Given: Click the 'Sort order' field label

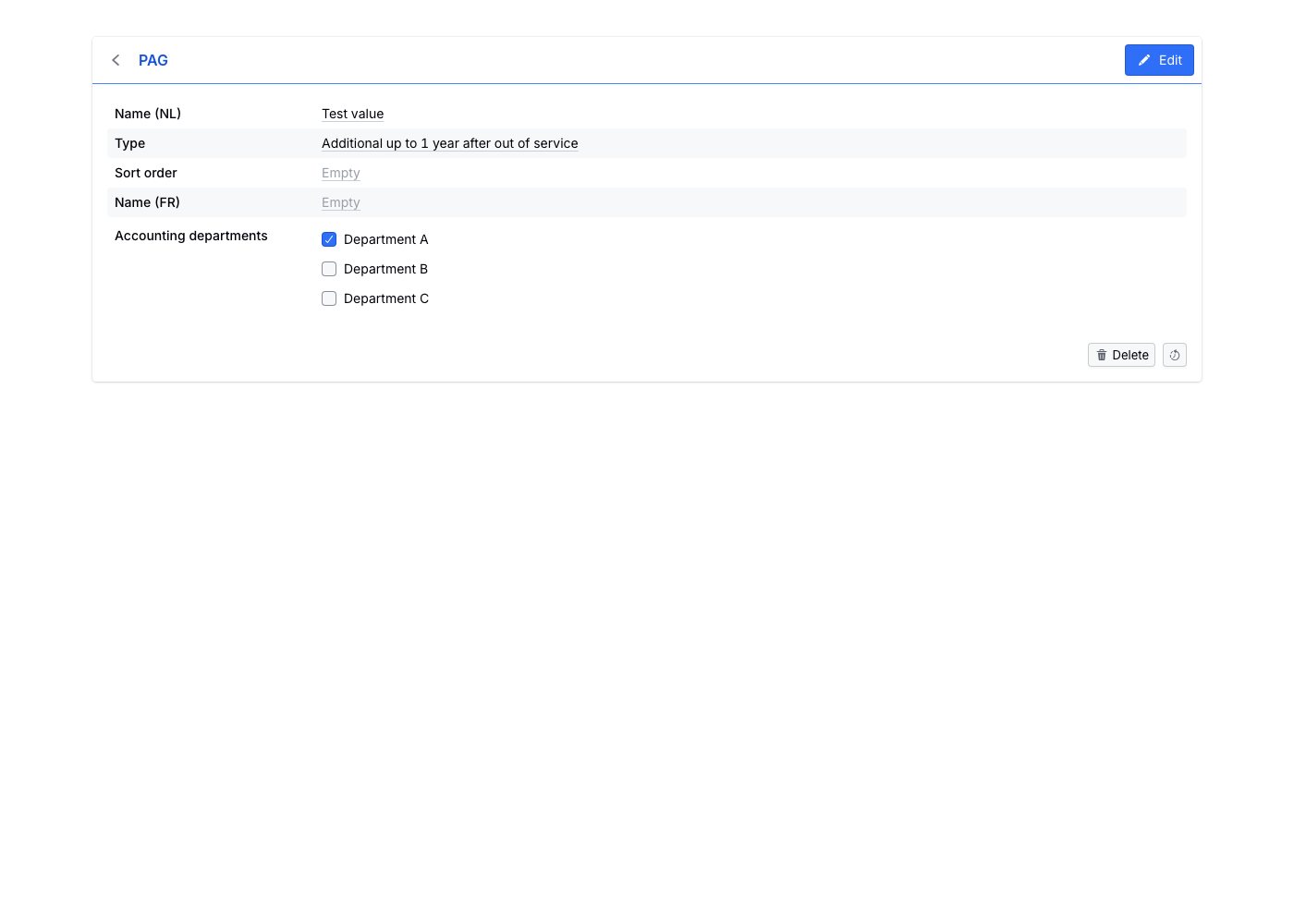Looking at the screenshot, I should click(x=146, y=173).
